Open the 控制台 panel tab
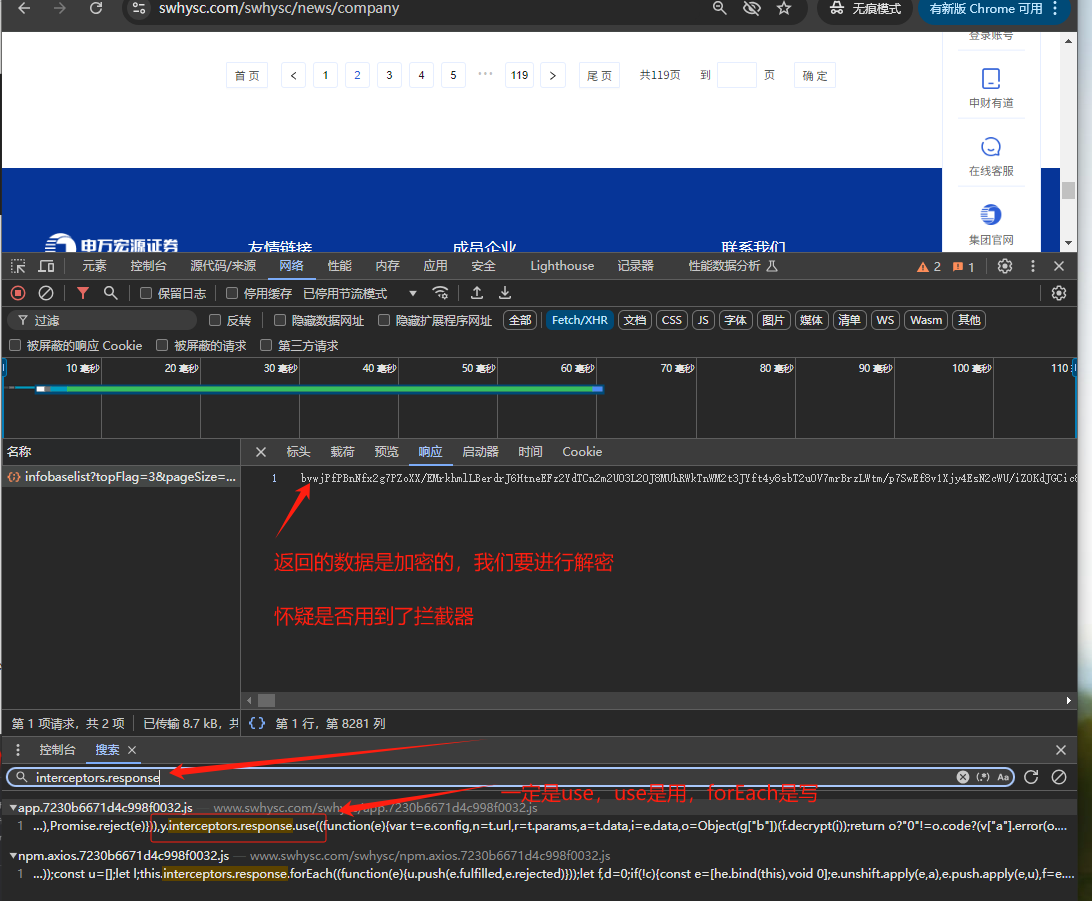The image size is (1092, 901). tap(148, 266)
